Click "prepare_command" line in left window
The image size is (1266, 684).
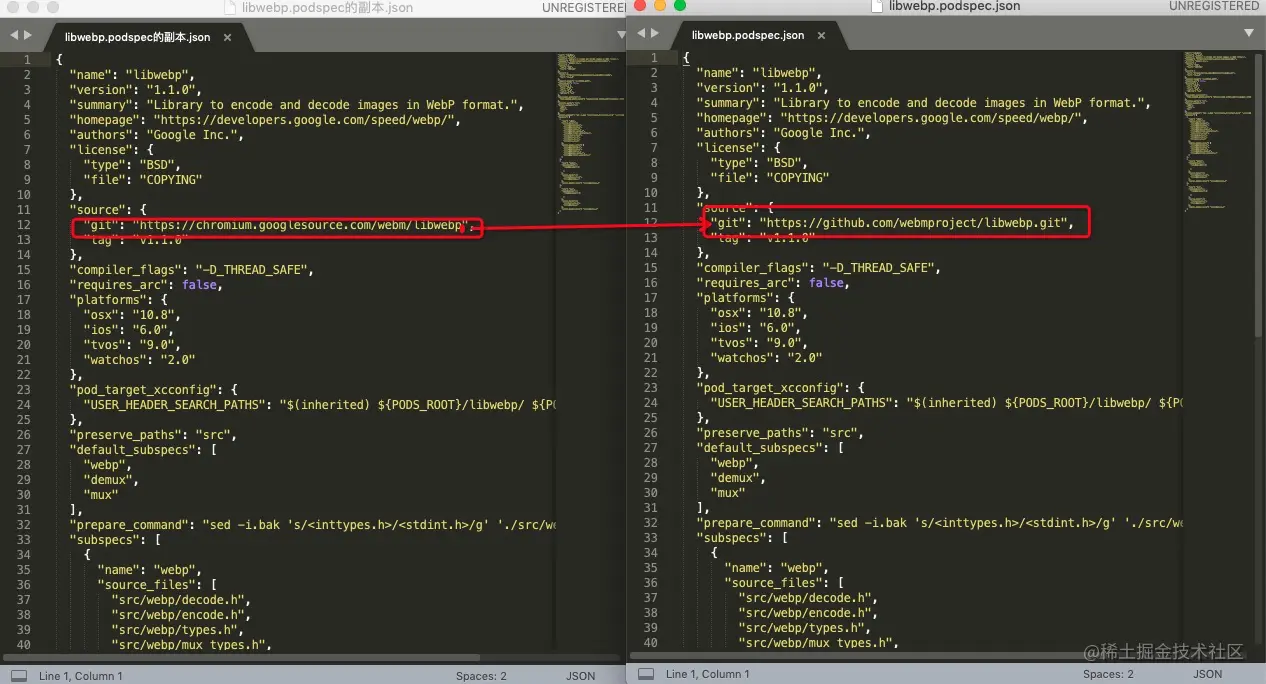click(x=313, y=524)
